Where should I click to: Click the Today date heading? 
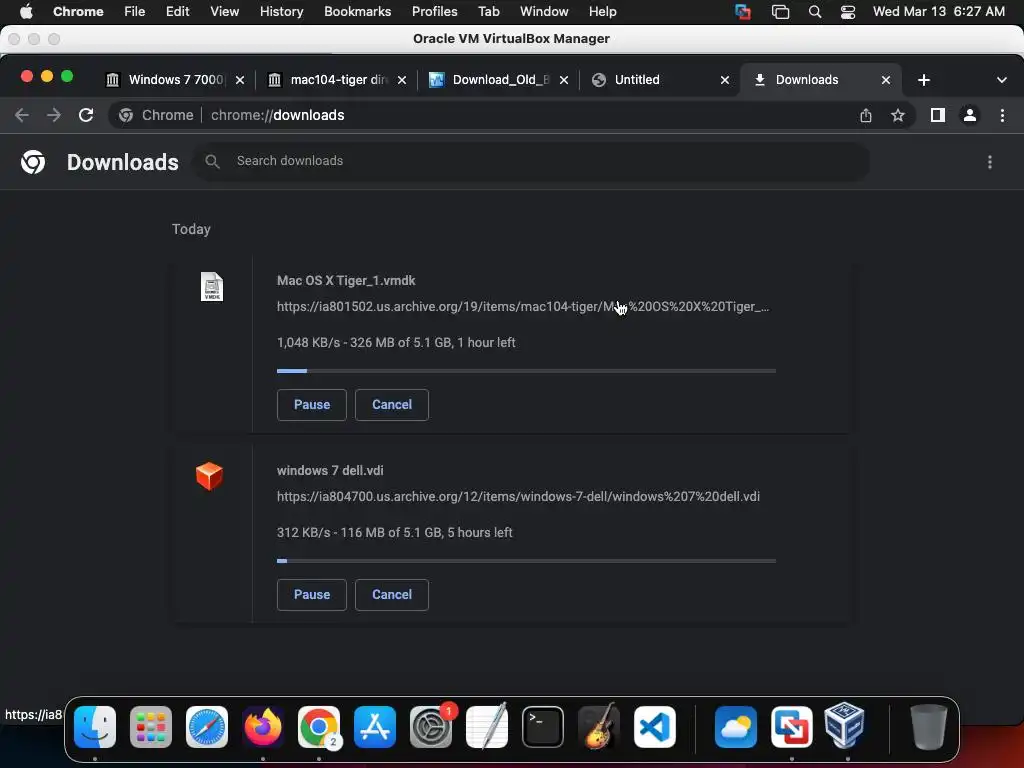coord(191,229)
